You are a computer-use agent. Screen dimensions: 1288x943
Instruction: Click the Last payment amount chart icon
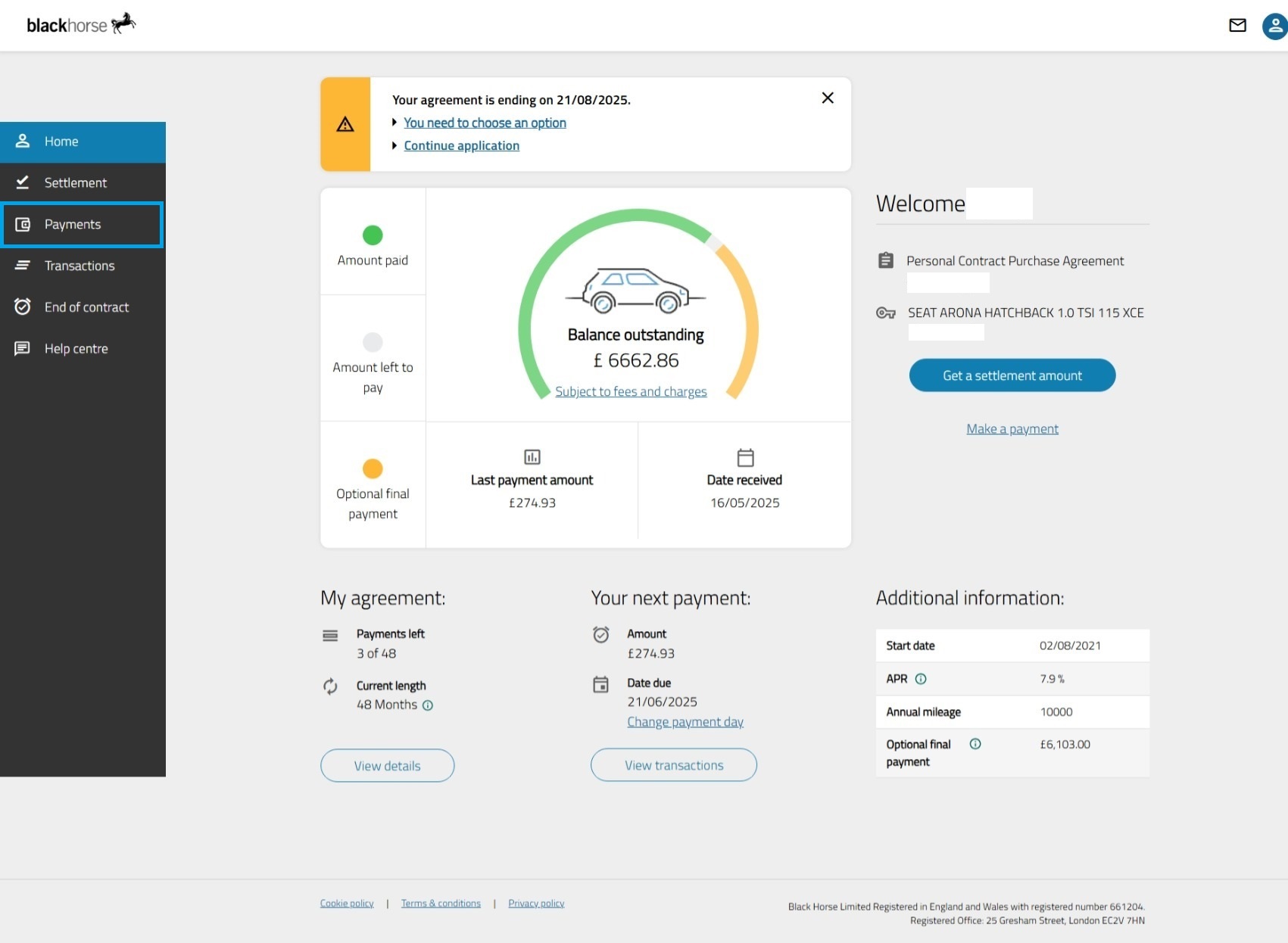(x=532, y=457)
